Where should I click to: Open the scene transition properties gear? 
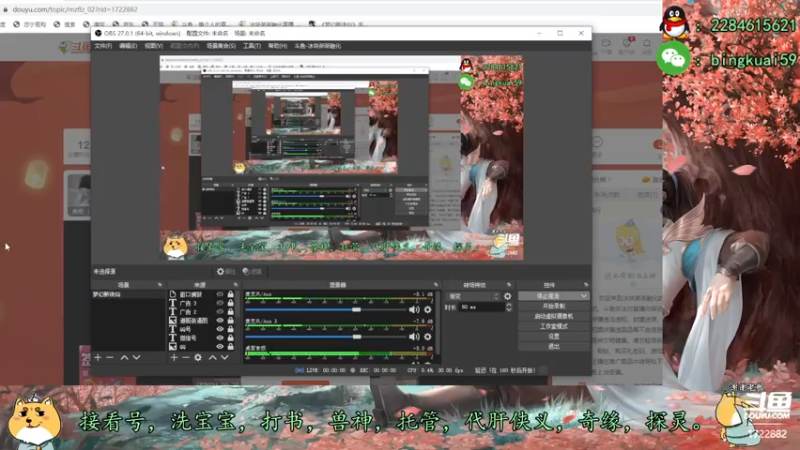click(508, 296)
